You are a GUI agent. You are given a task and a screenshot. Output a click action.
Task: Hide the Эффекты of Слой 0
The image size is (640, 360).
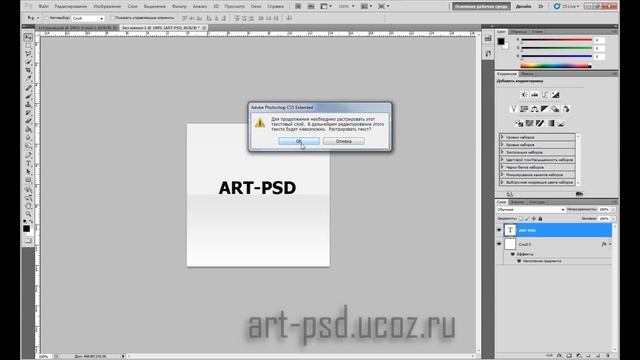513,254
